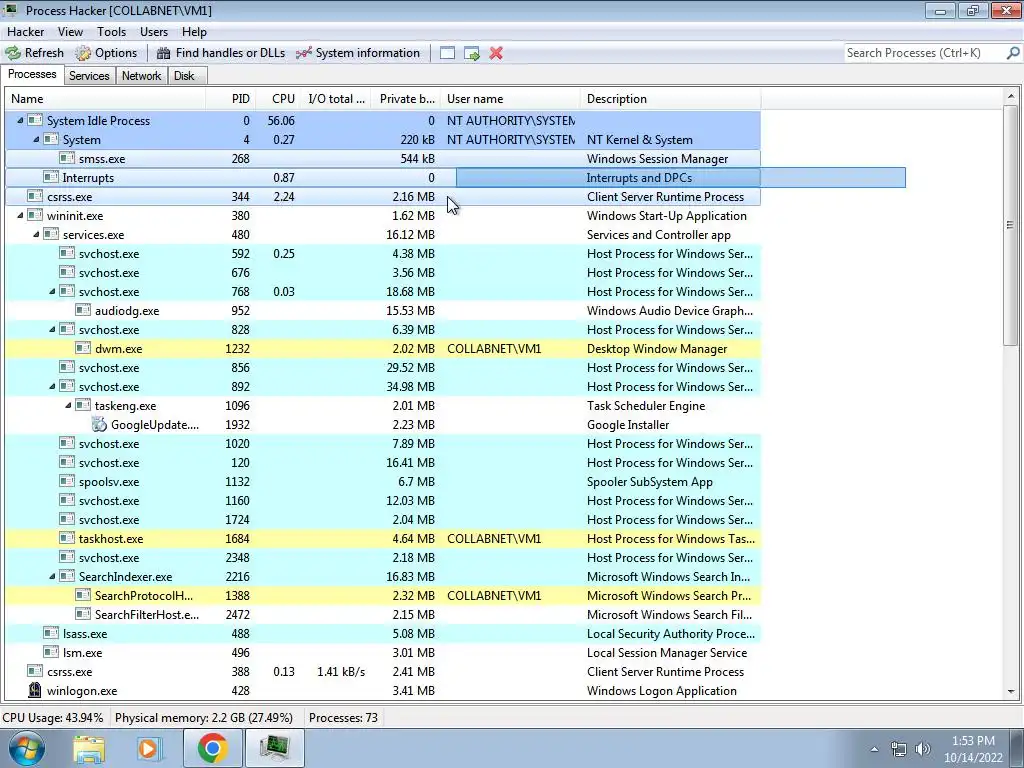This screenshot has height=768, width=1024.
Task: Click the red X terminate icon
Action: (496, 53)
